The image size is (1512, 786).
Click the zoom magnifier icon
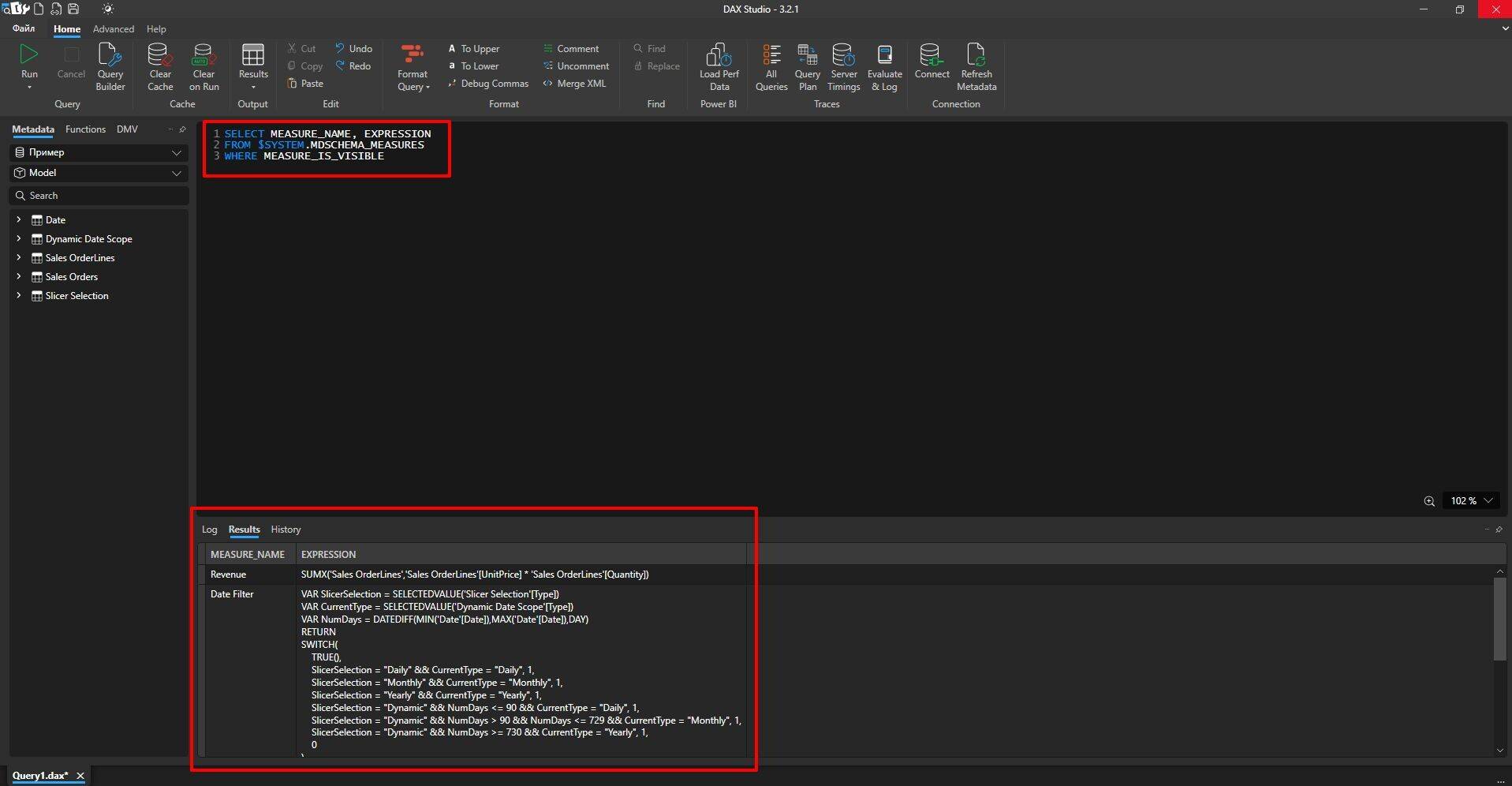[x=1429, y=501]
